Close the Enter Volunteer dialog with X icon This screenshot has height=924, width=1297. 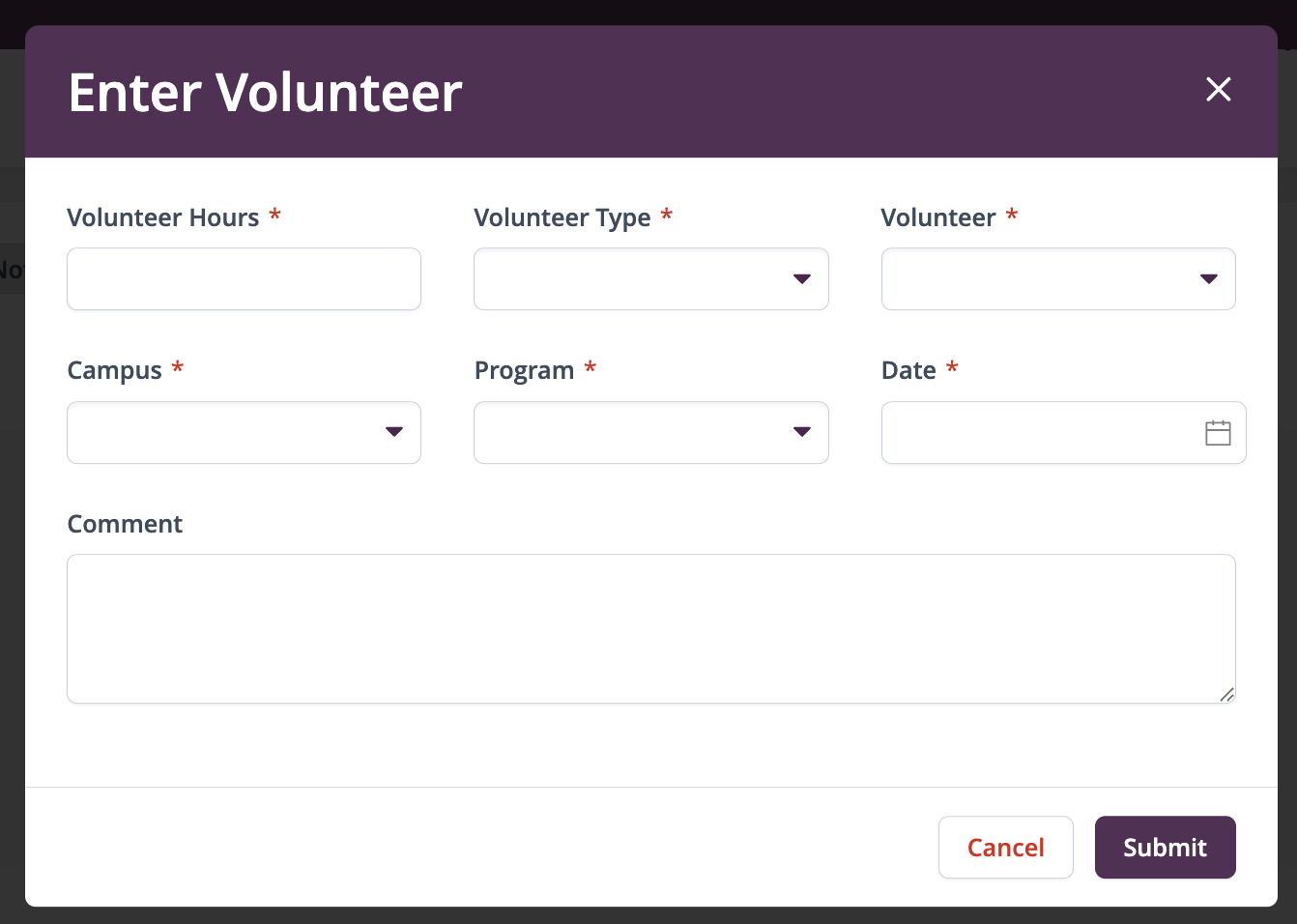[x=1219, y=89]
